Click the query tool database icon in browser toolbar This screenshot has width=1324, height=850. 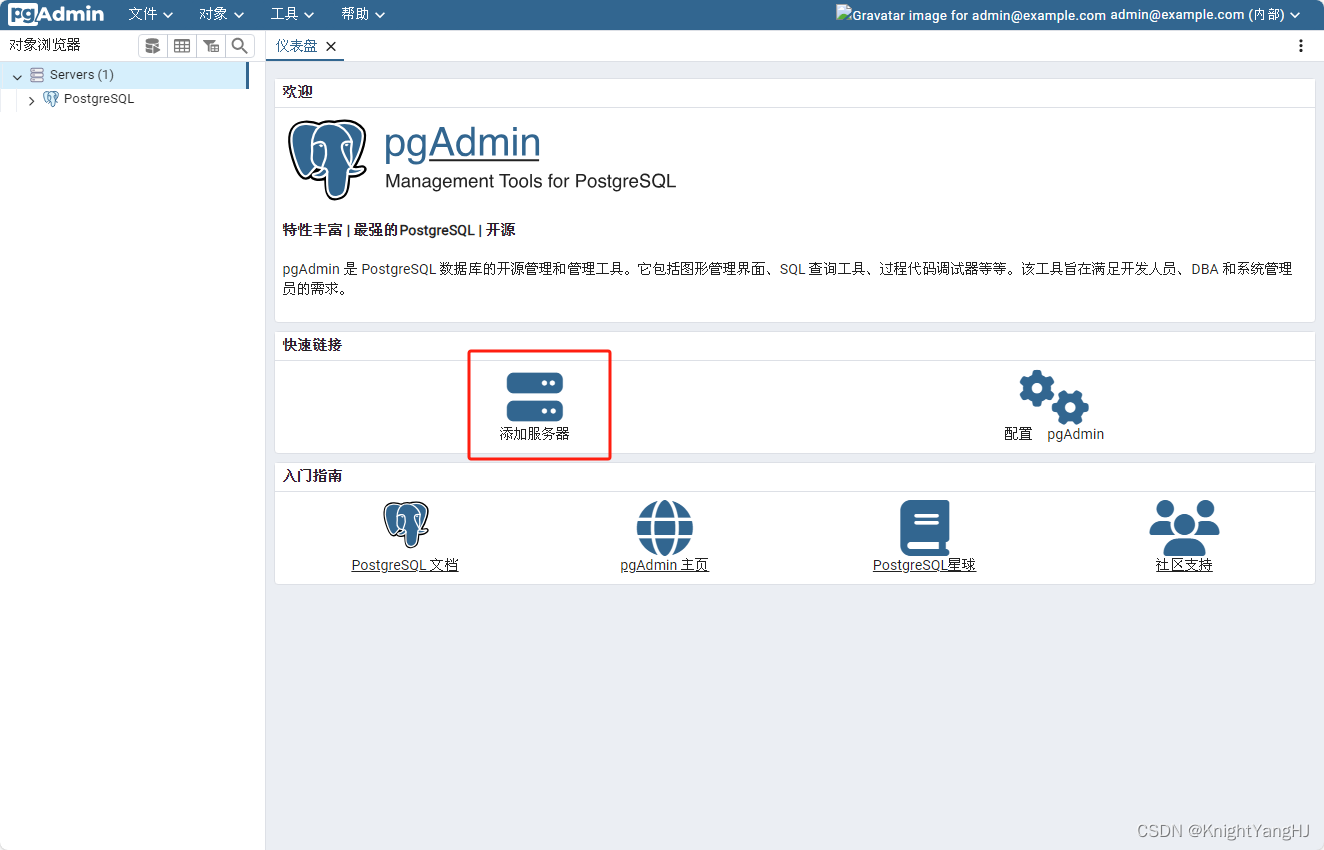point(152,45)
